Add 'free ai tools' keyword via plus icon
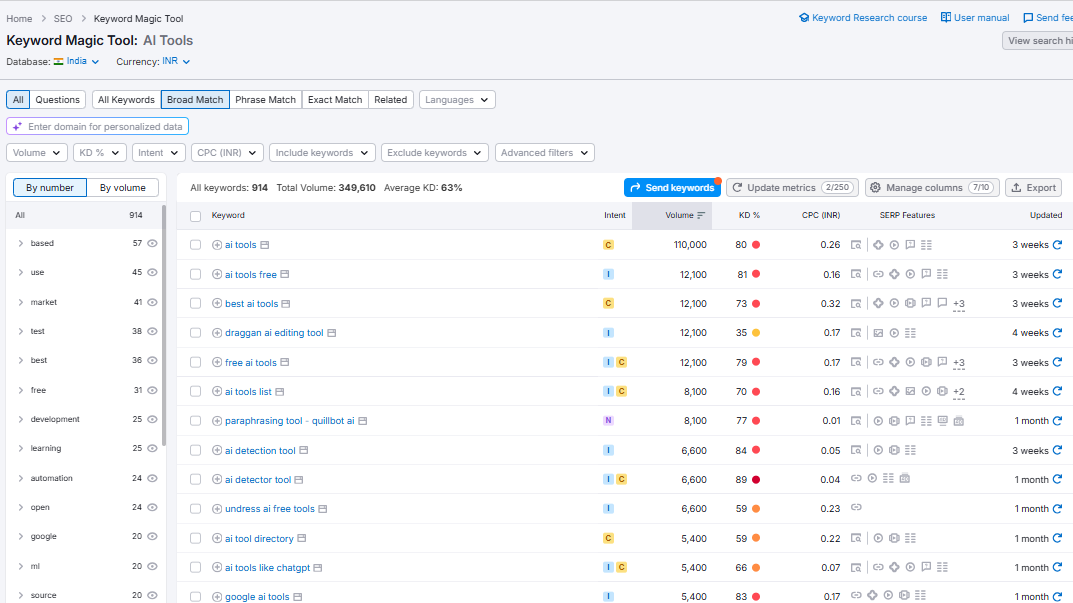This screenshot has width=1073, height=603. tap(217, 362)
